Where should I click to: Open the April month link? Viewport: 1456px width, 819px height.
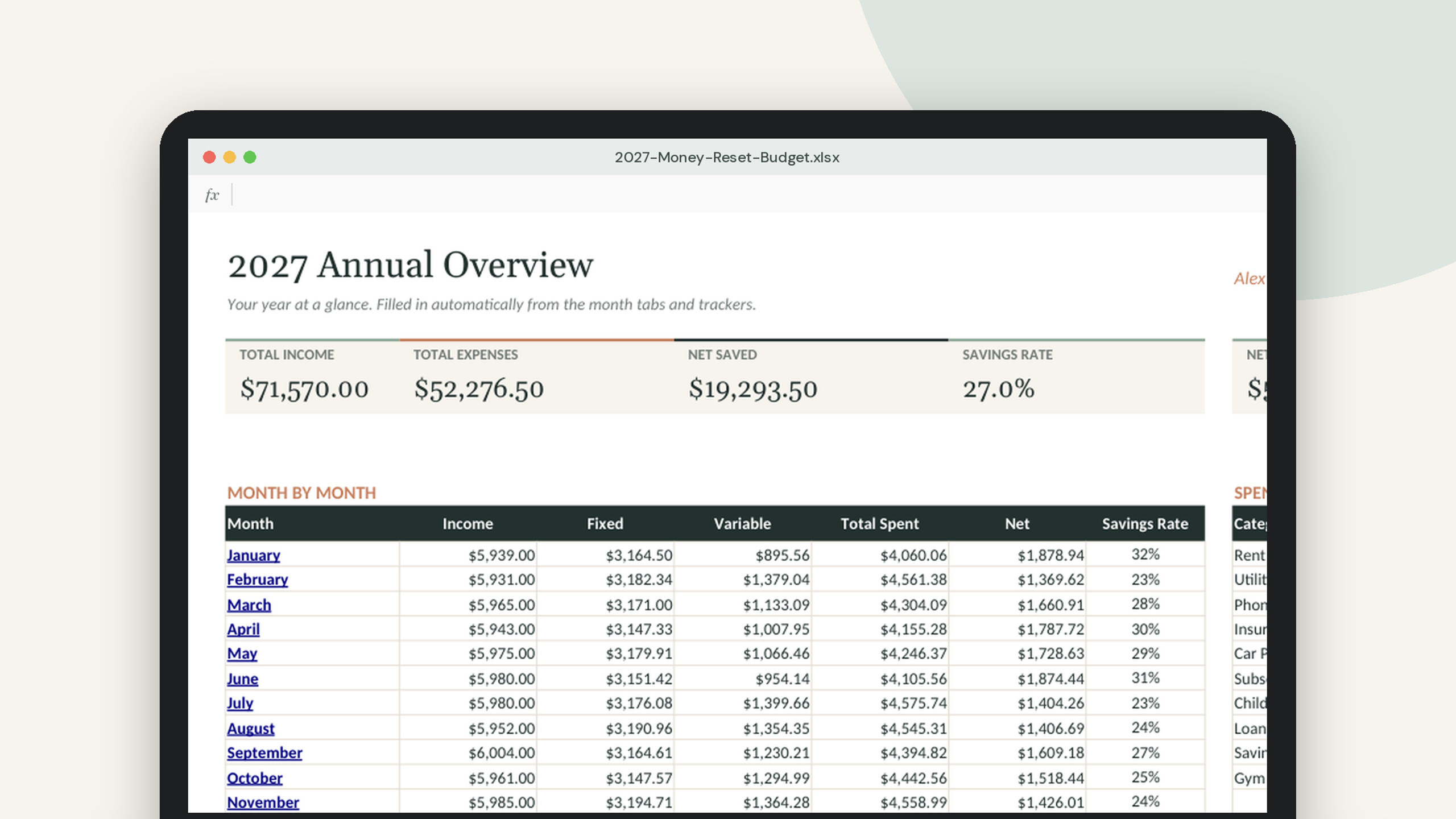243,629
